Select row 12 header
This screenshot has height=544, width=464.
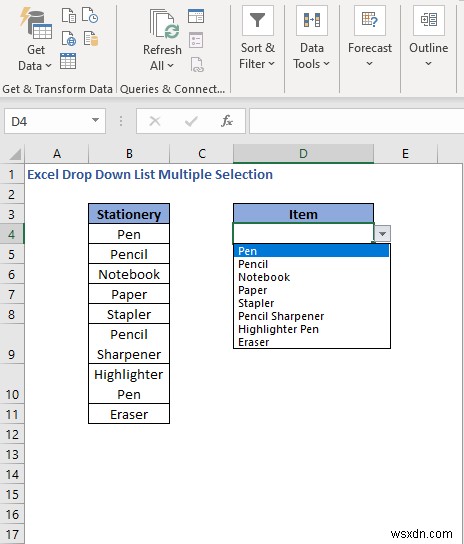12,434
